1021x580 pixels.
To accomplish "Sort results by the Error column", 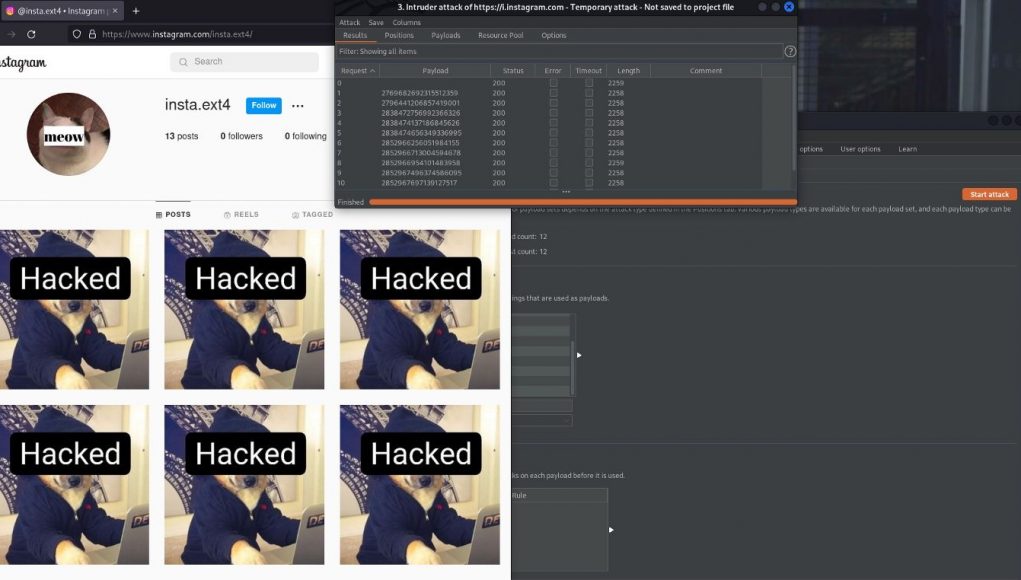I will [x=553, y=70].
